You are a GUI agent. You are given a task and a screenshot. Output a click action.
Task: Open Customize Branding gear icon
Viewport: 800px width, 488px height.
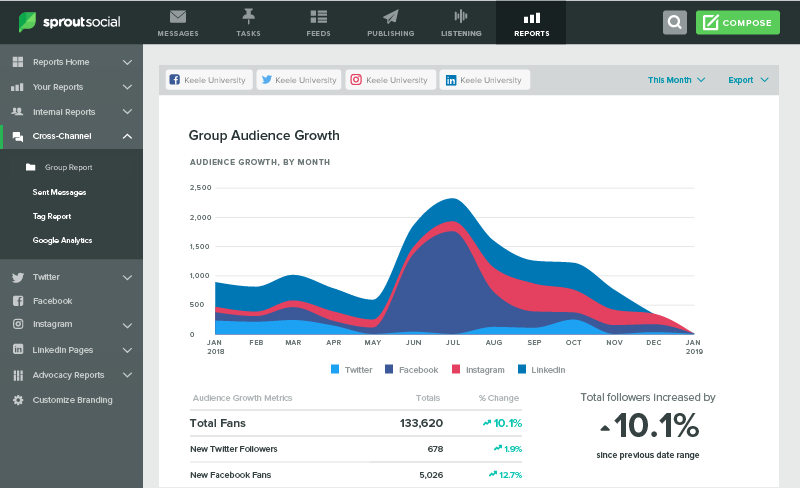coord(18,400)
